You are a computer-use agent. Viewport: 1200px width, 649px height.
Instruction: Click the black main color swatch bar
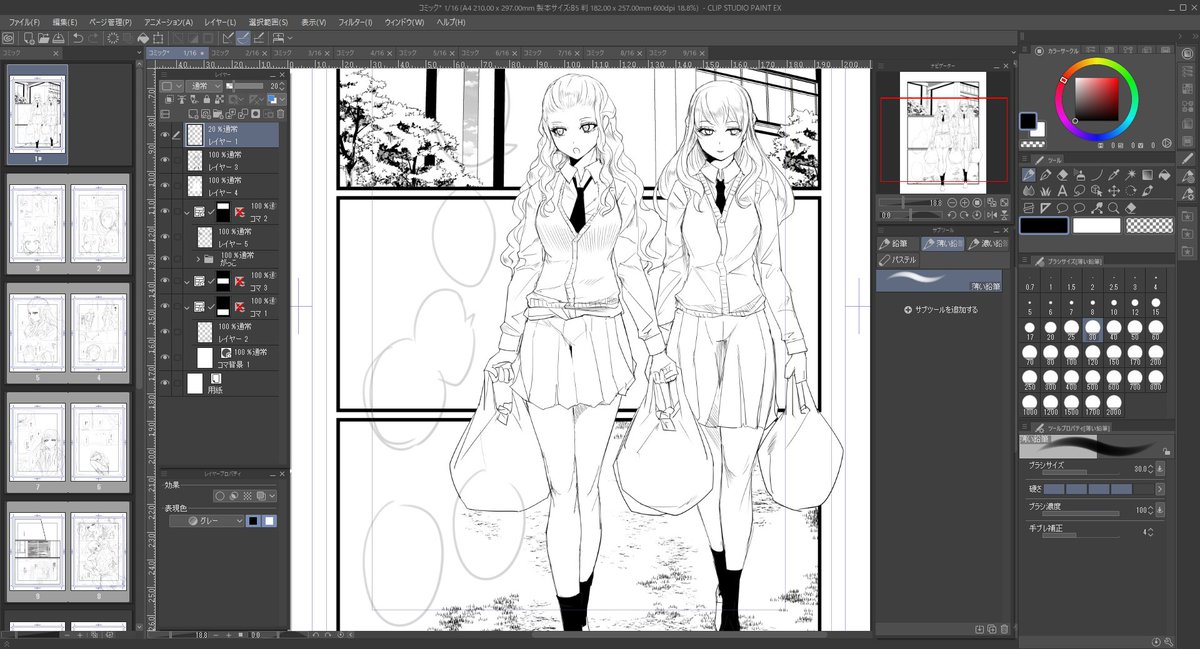coord(1044,225)
